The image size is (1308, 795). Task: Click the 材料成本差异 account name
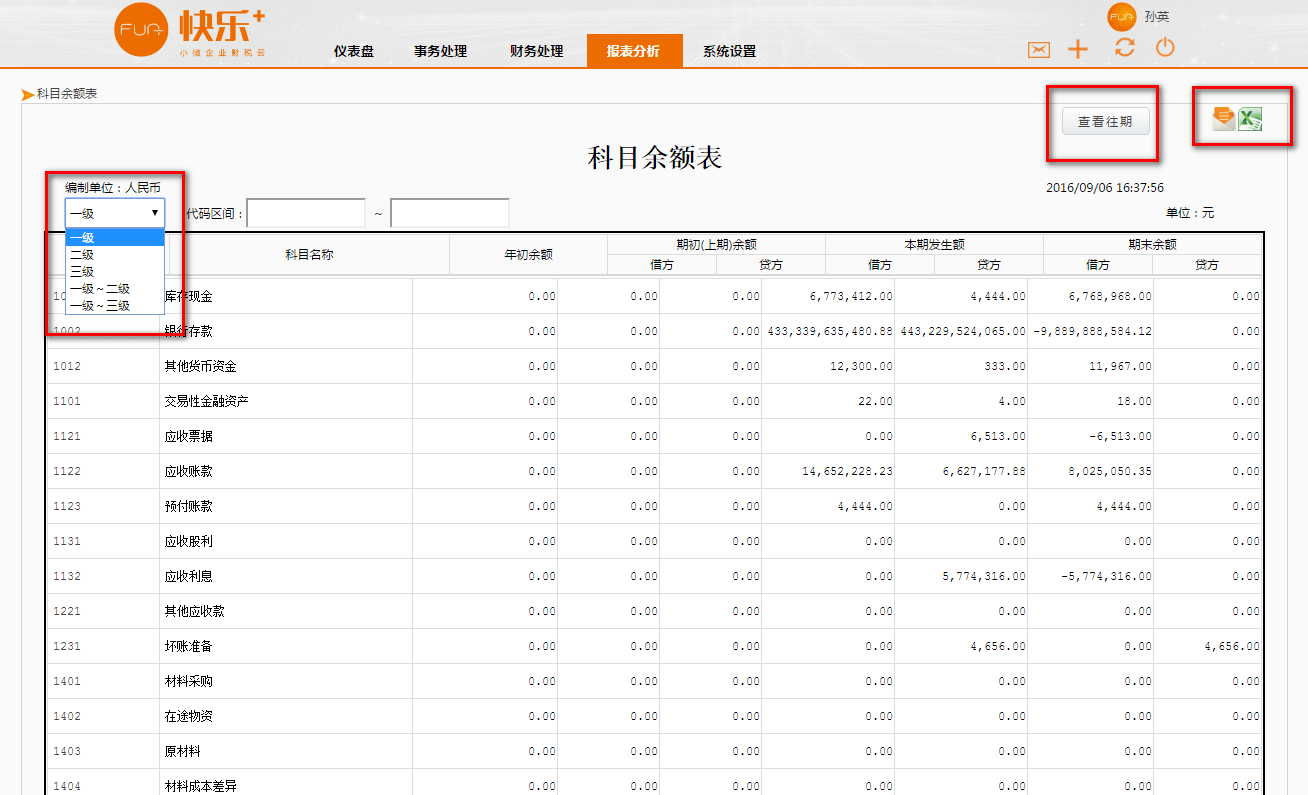pyautogui.click(x=201, y=786)
